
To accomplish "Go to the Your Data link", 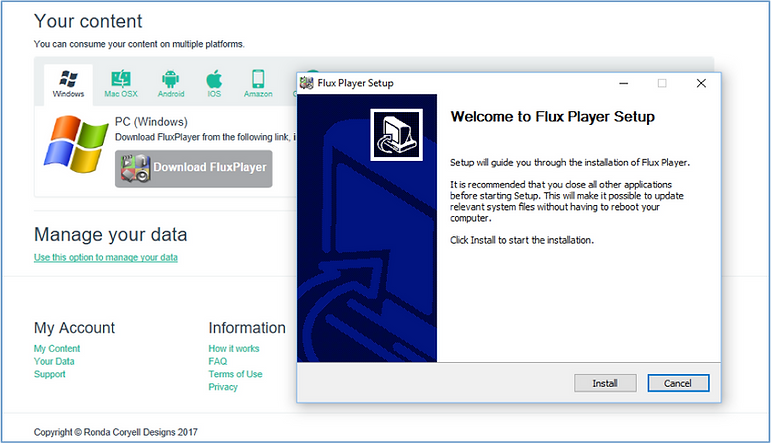I will [x=54, y=361].
